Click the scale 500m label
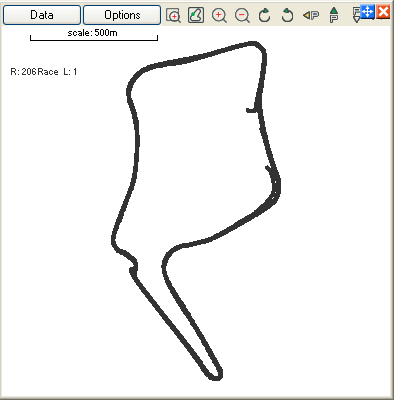The image size is (394, 400). [92, 33]
